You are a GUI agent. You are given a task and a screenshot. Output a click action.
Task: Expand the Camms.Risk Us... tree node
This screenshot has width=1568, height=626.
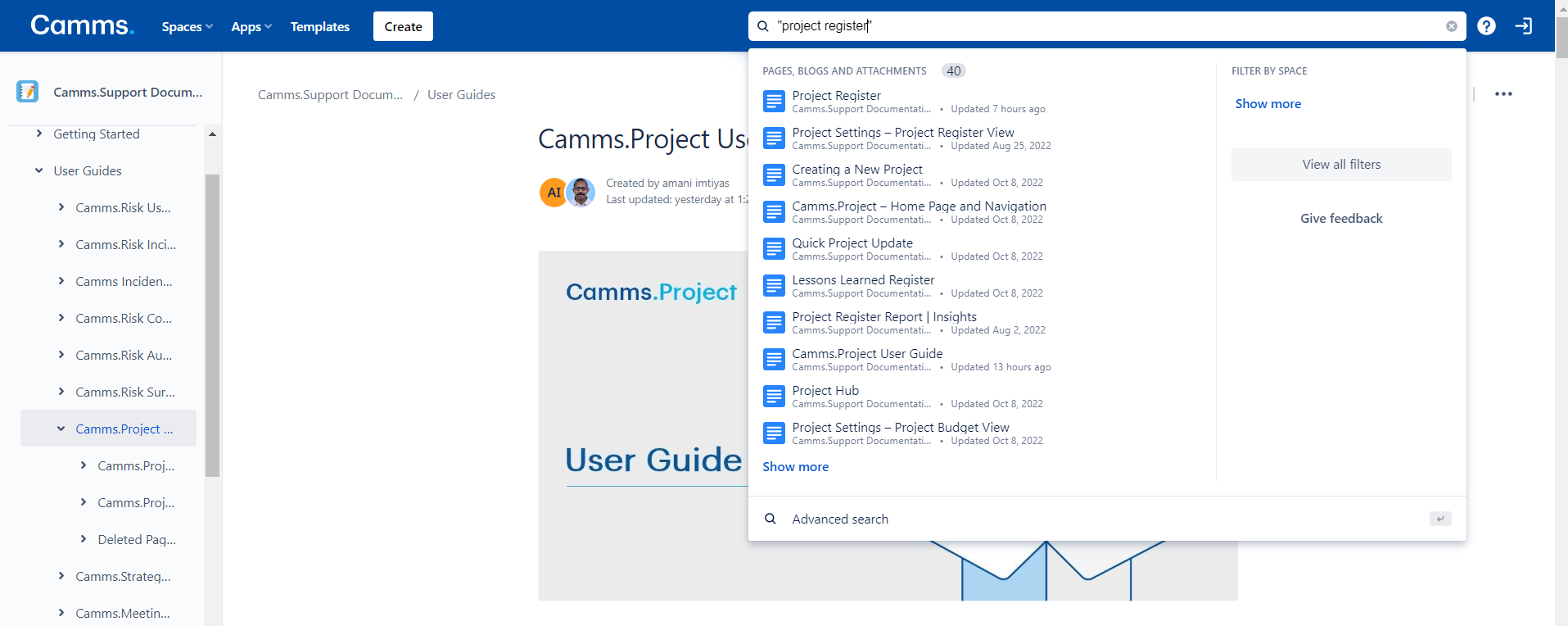pos(61,207)
